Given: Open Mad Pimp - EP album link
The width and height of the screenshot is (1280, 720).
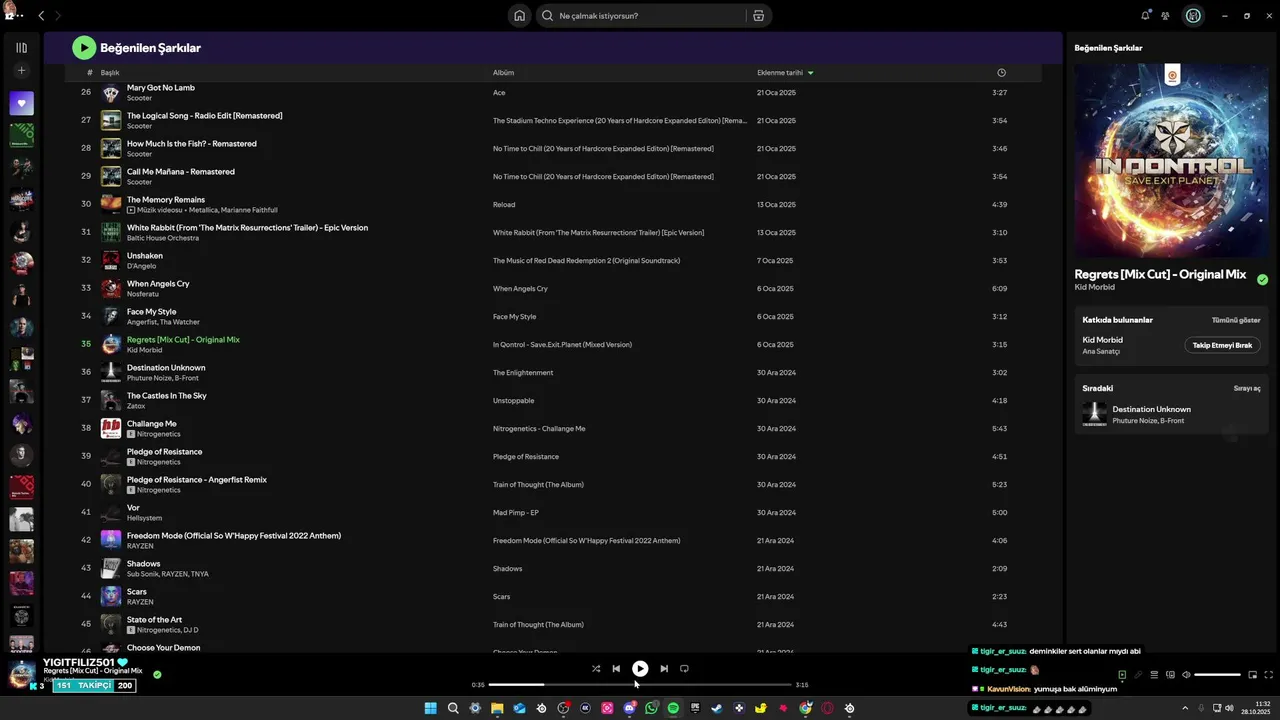Looking at the screenshot, I should [x=516, y=513].
